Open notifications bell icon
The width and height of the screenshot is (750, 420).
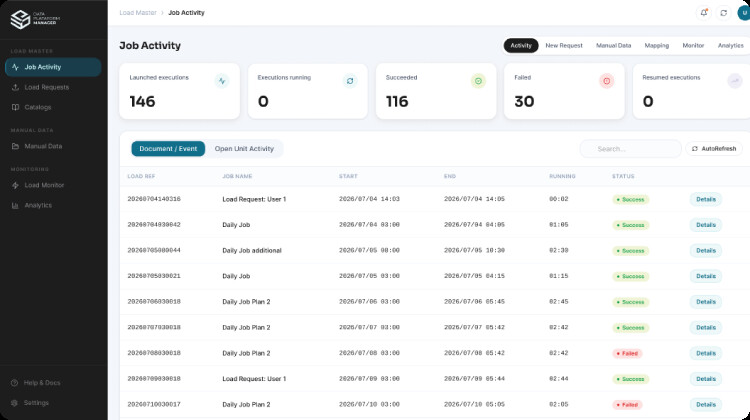tap(704, 13)
